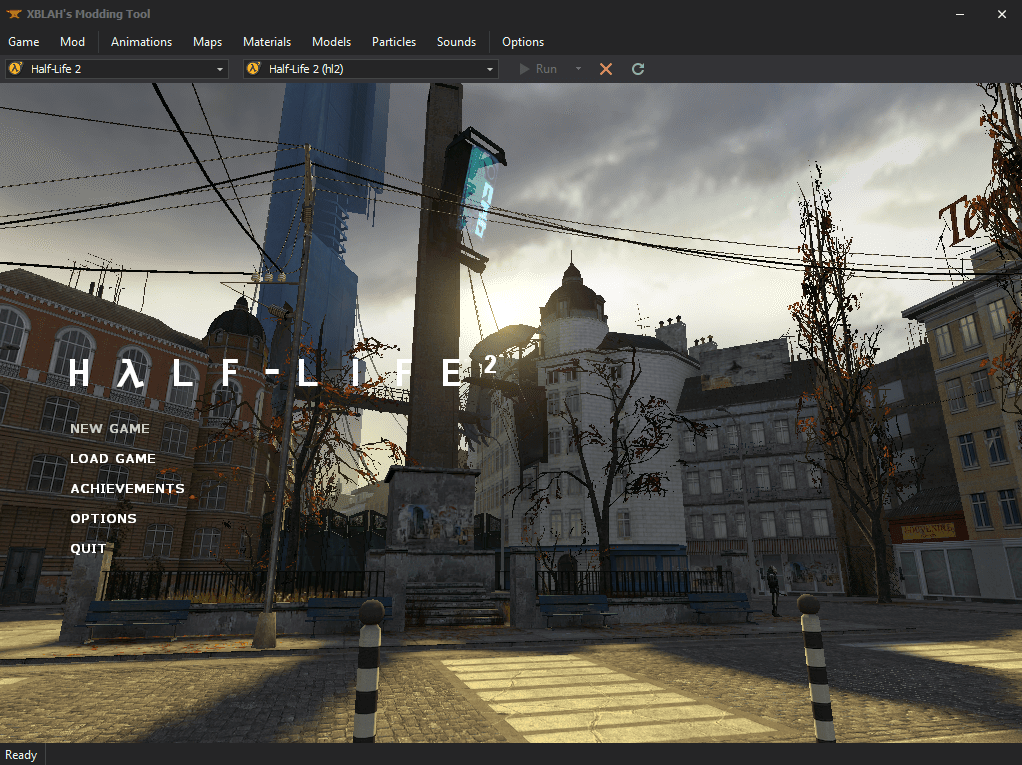Click the Run button in toolbar
The image size is (1022, 765).
[x=538, y=69]
